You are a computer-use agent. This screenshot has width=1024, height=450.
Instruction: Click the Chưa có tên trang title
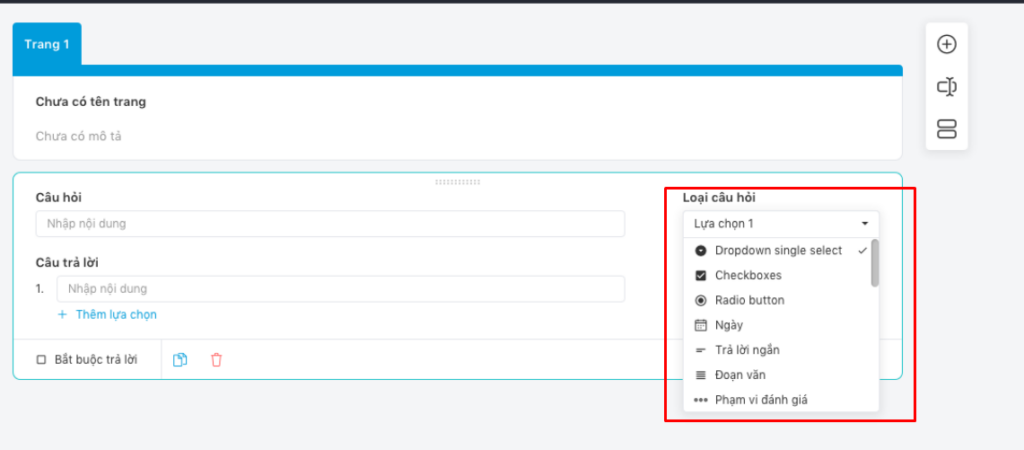(98, 102)
